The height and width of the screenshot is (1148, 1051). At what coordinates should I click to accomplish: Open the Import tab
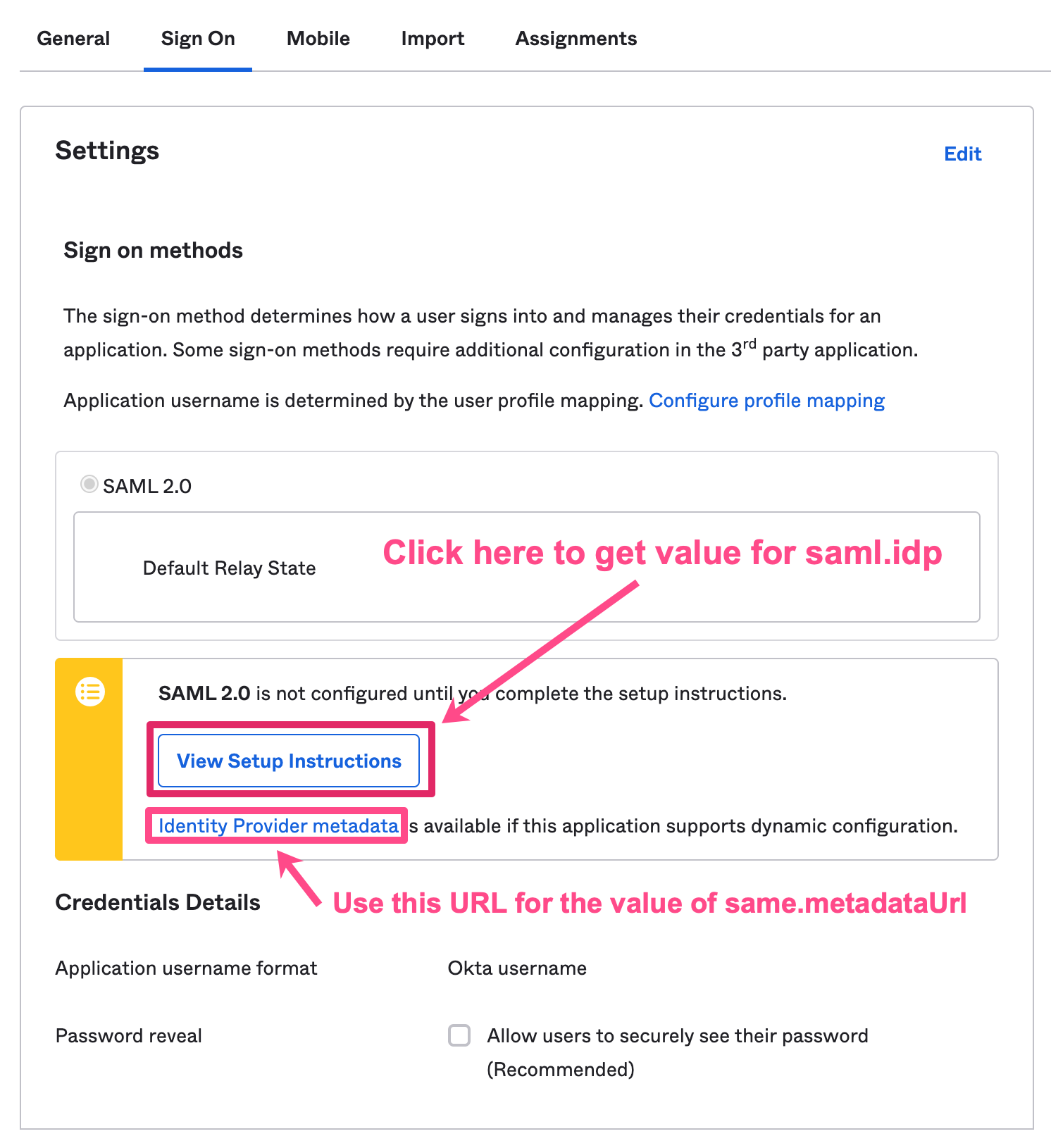(x=433, y=39)
